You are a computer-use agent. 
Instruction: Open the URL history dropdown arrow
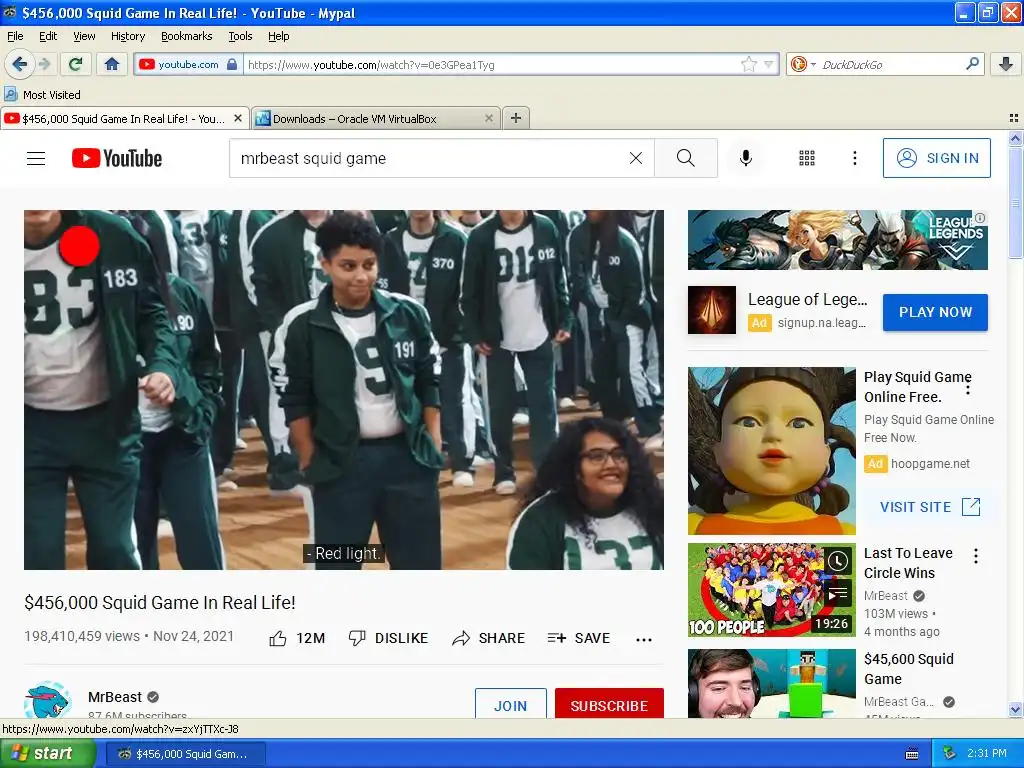coord(769,64)
